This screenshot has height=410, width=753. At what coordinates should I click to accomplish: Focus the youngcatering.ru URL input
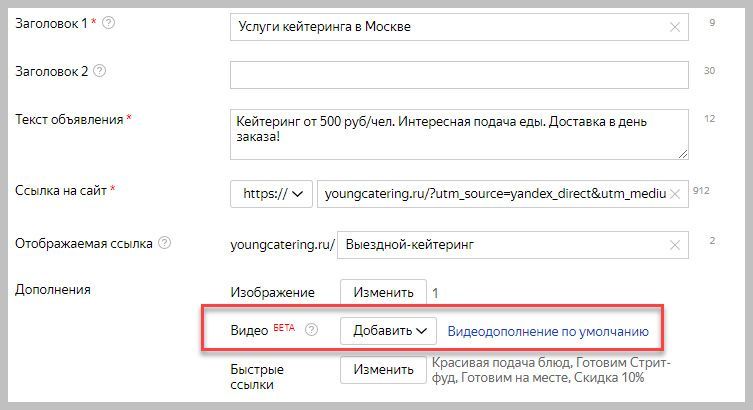(495, 194)
